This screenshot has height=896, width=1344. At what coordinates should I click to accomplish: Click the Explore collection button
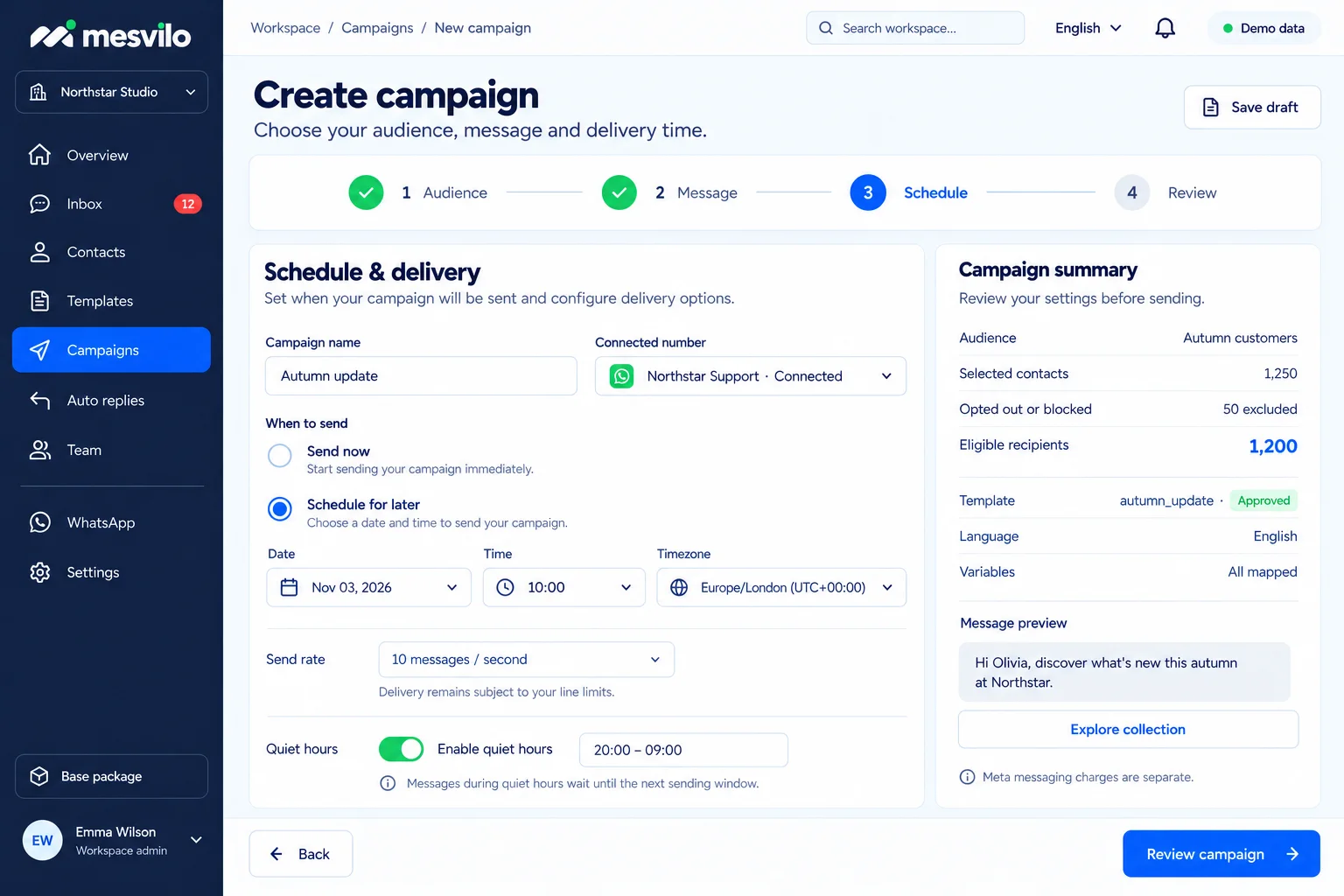pos(1128,729)
